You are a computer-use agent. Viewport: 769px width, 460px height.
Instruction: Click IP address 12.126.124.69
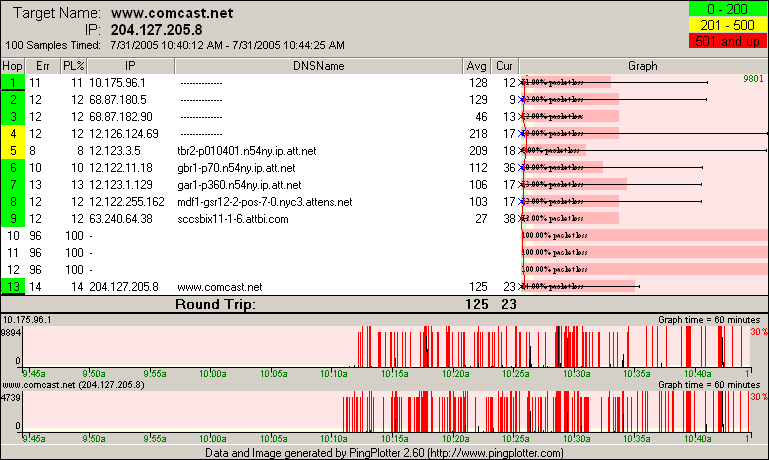tap(124, 133)
